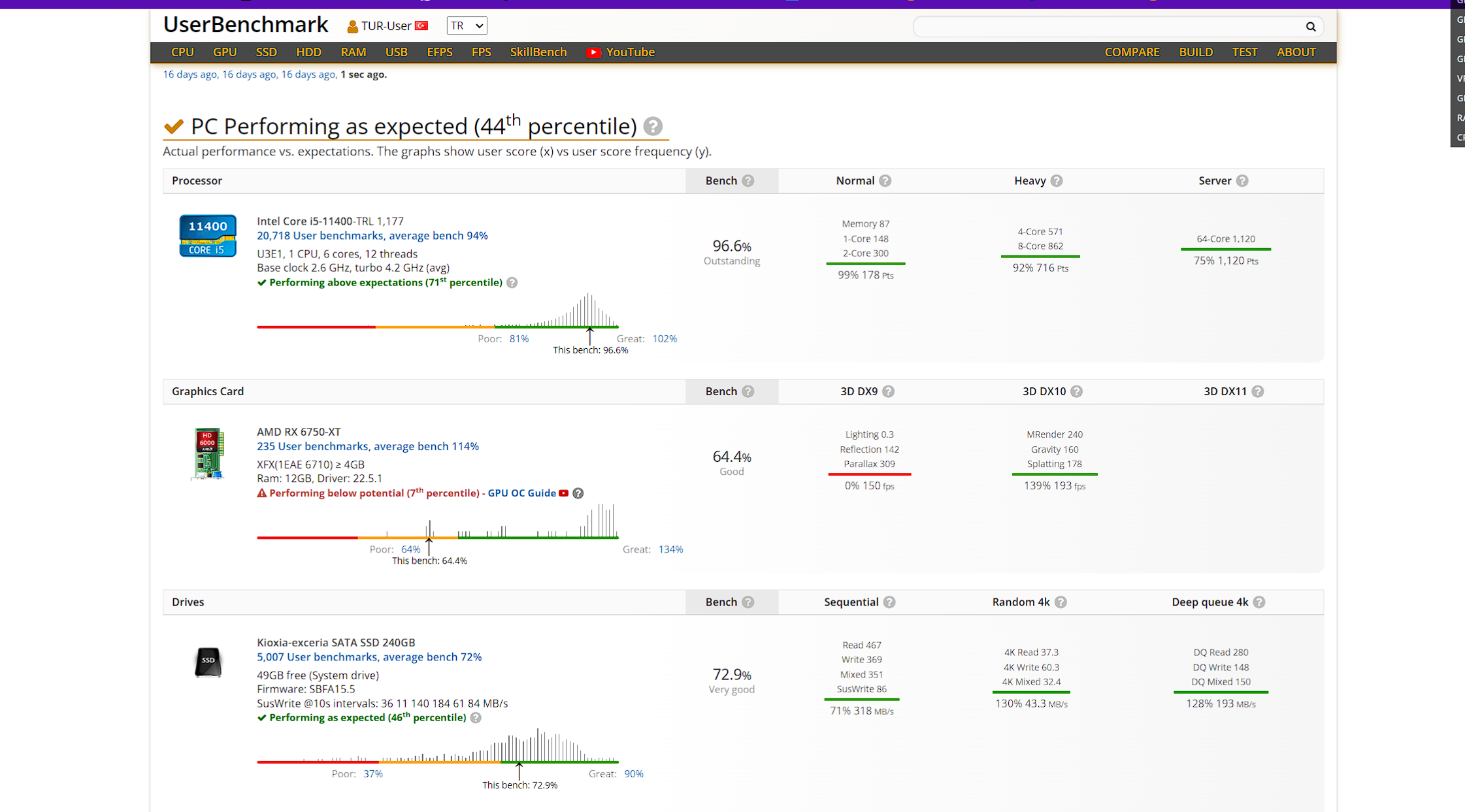Image resolution: width=1465 pixels, height=812 pixels.
Task: Open the ABOUT menu item
Action: (1296, 52)
